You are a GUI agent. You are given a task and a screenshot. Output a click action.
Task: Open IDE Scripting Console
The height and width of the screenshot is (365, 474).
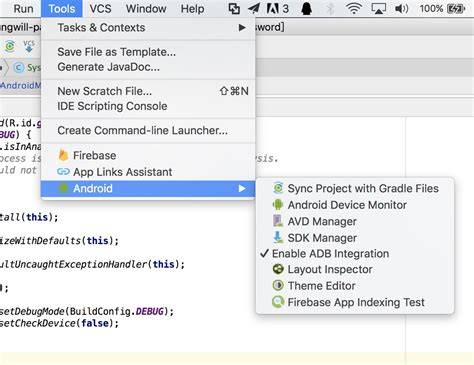148,106
